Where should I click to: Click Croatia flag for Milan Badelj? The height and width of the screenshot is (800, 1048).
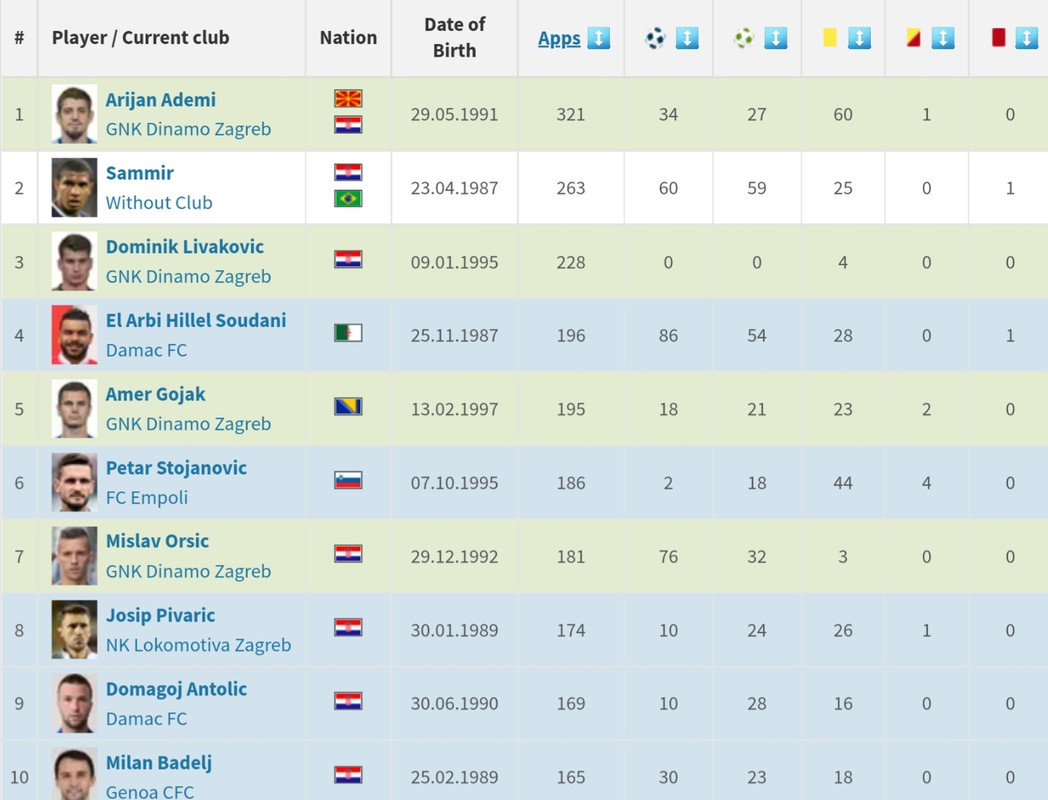click(x=348, y=775)
